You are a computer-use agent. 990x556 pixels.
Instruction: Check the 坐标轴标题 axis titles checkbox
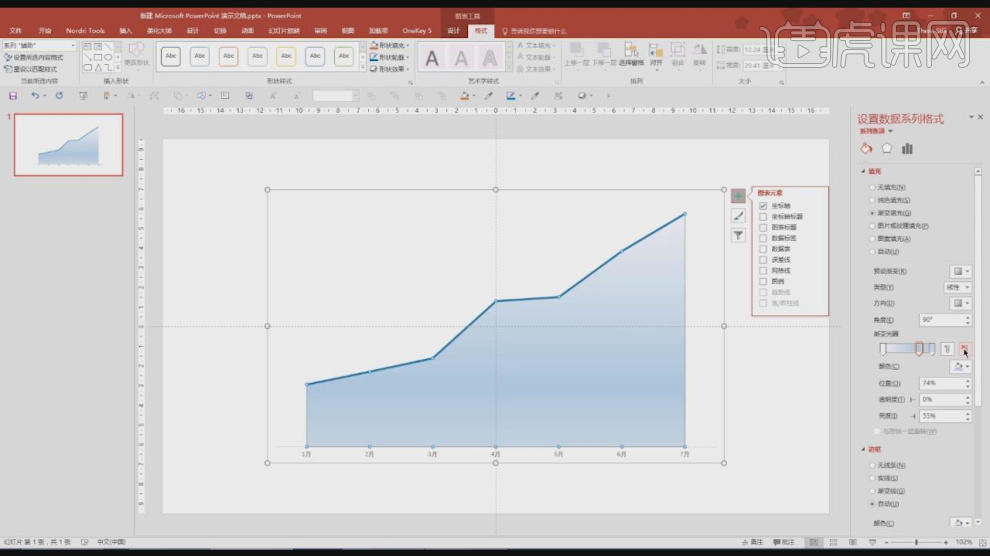pos(763,216)
